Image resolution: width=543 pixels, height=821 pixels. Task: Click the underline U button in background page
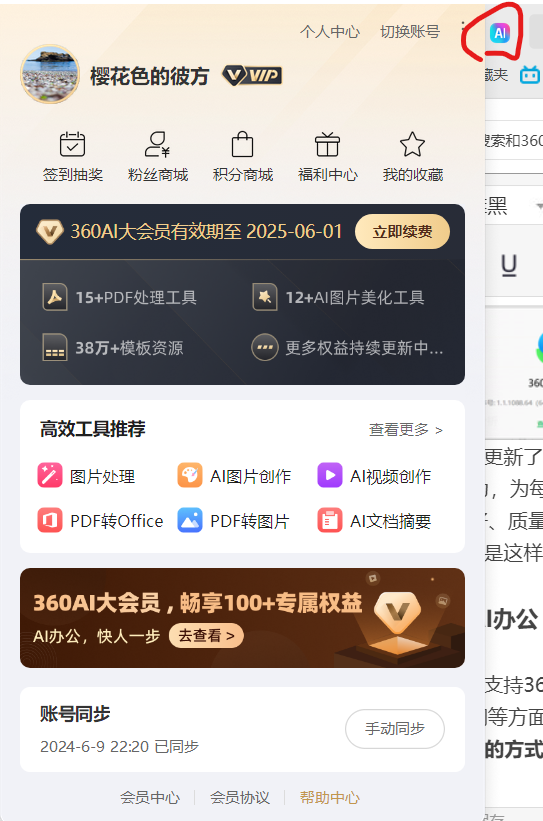coord(509,265)
